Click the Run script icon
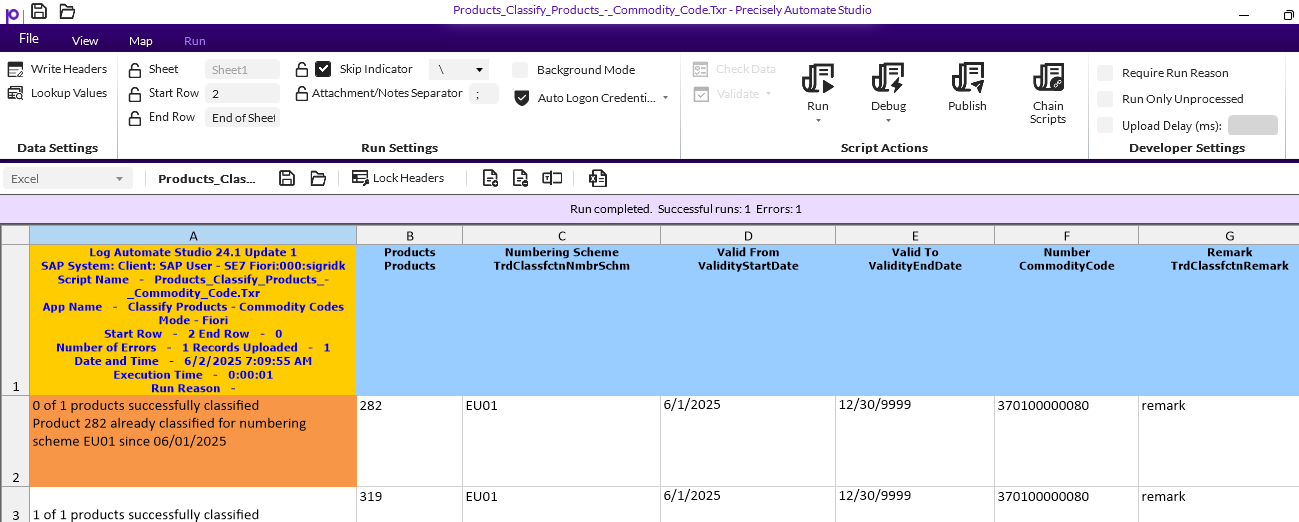 (x=818, y=78)
